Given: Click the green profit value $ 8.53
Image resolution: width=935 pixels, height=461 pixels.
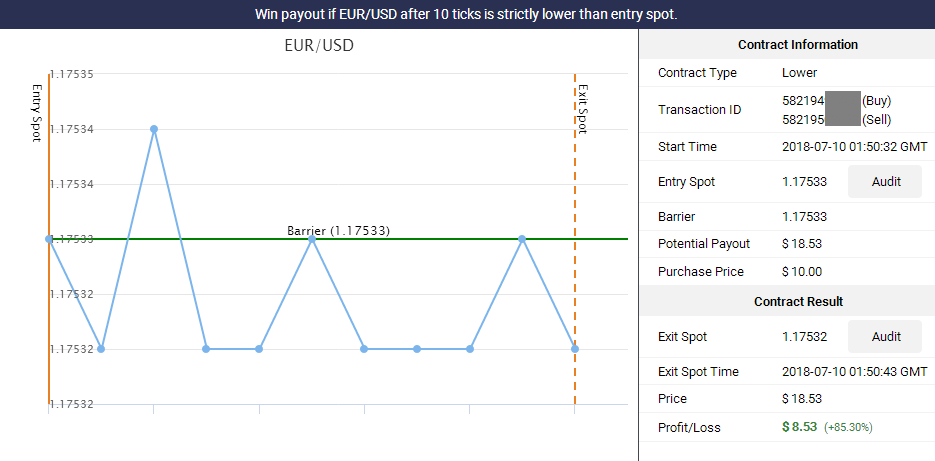Looking at the screenshot, I should pyautogui.click(x=800, y=428).
